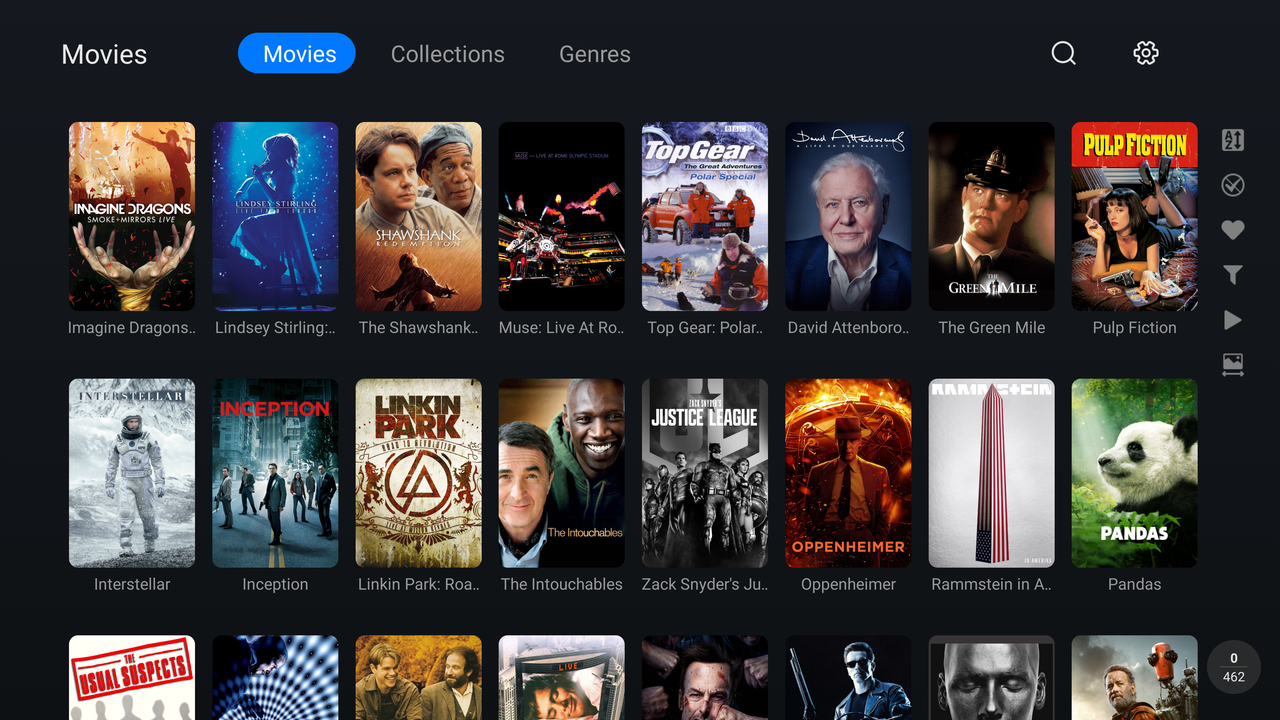Switch to the Collections tab

click(447, 54)
